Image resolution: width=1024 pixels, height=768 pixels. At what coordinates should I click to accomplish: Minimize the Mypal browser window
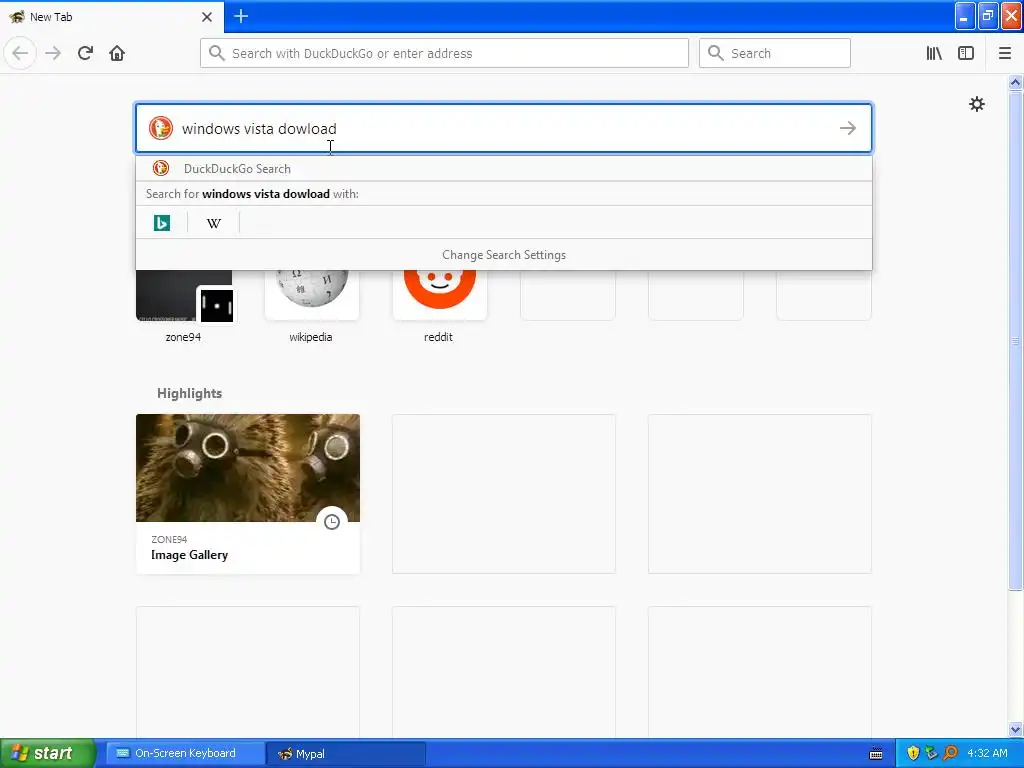pyautogui.click(x=965, y=16)
